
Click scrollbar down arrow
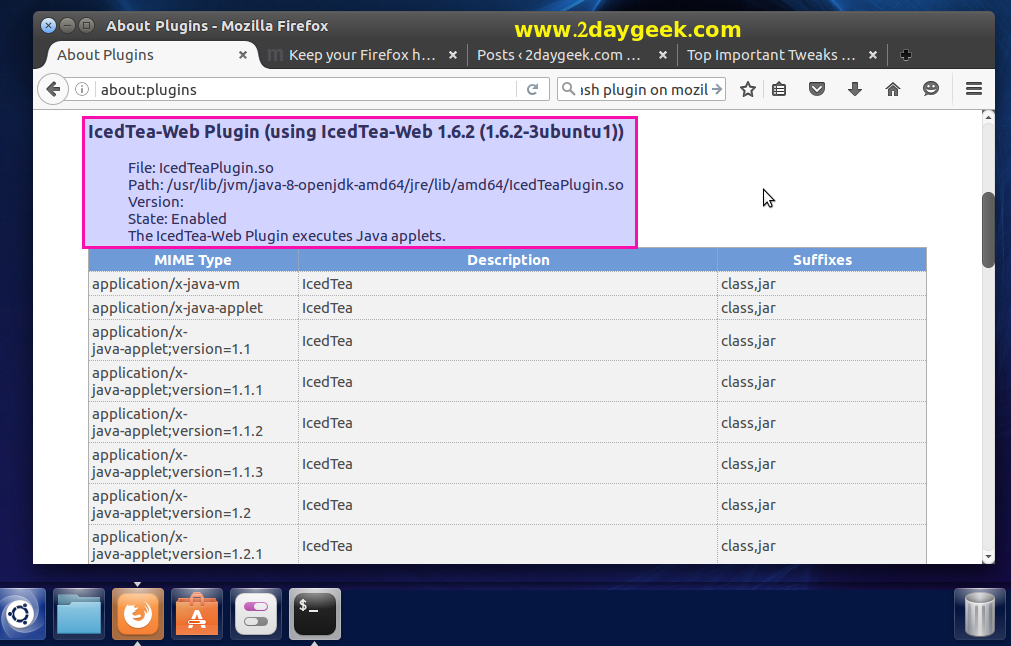(x=988, y=557)
